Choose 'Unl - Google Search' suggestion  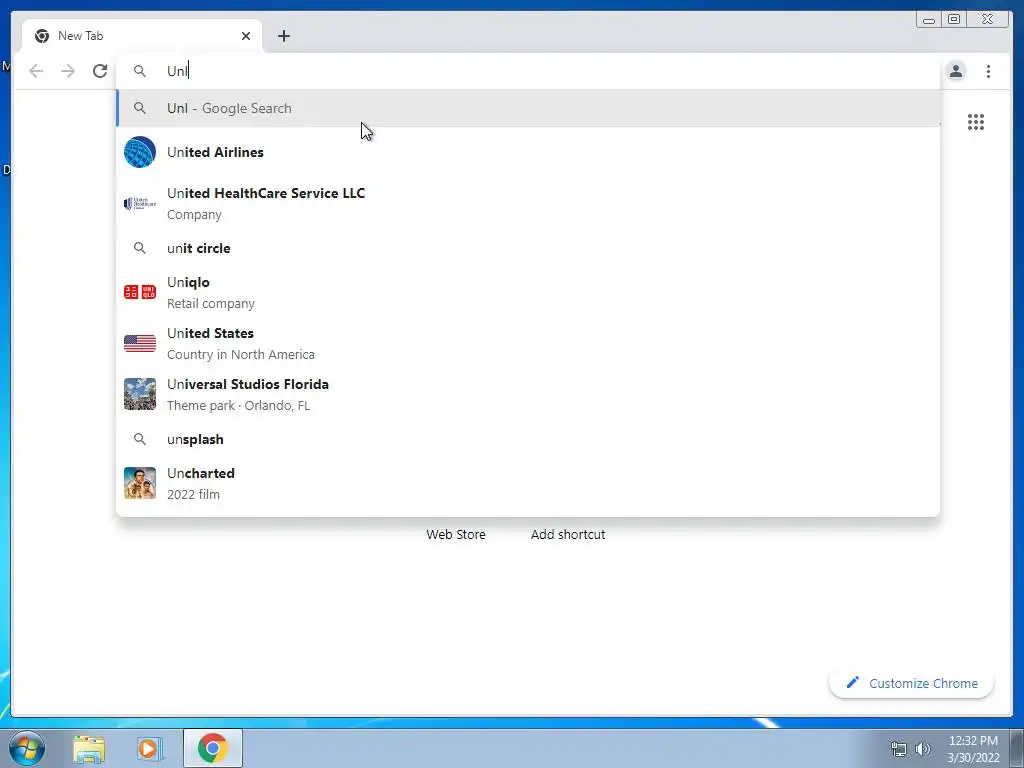tap(528, 108)
